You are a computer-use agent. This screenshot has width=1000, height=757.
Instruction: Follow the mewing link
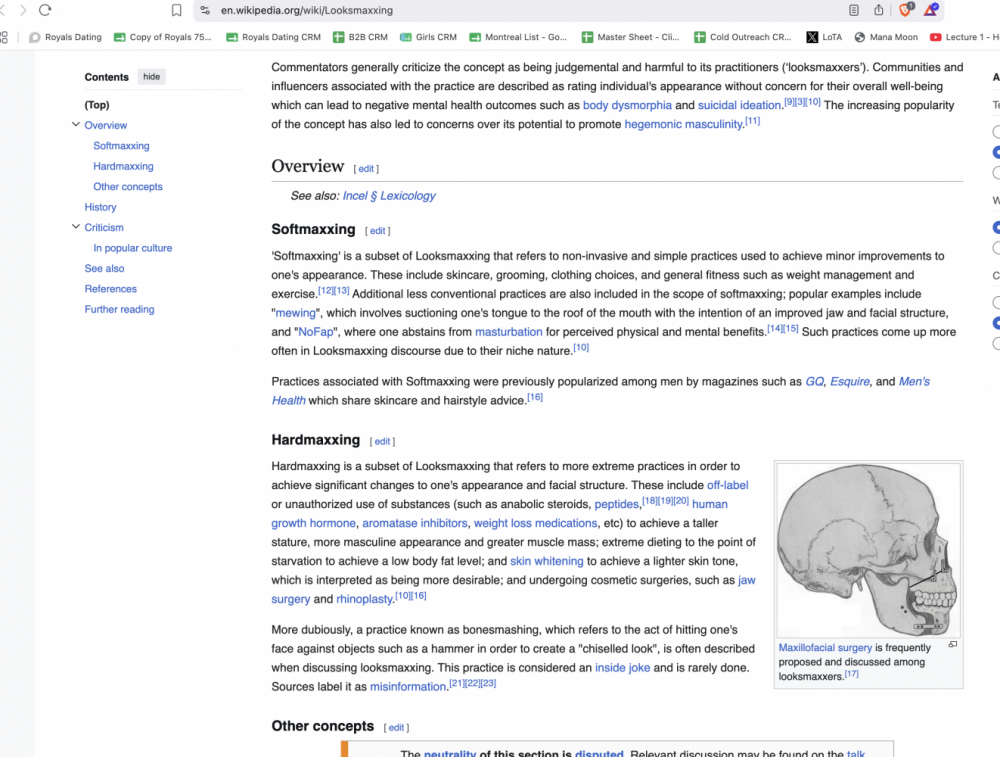(295, 313)
